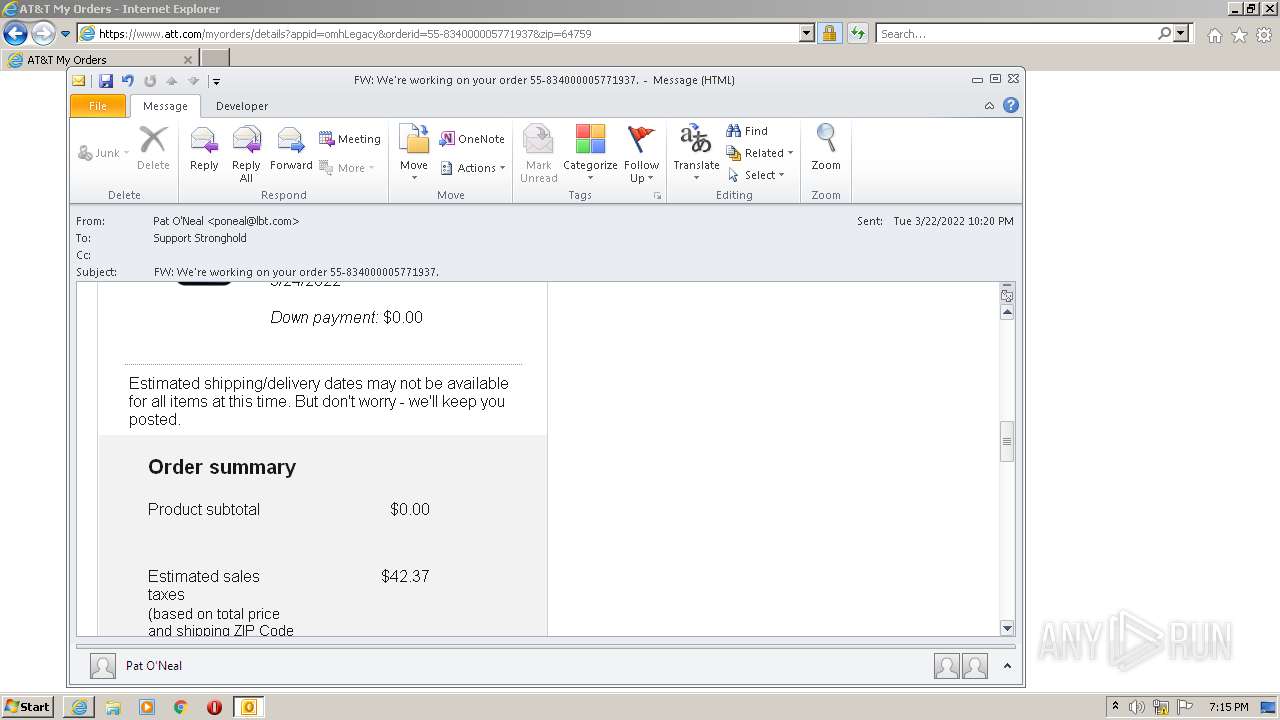Viewport: 1280px width, 720px height.
Task: Click the vertical scrollbar thumb in message
Action: pos(1007,441)
